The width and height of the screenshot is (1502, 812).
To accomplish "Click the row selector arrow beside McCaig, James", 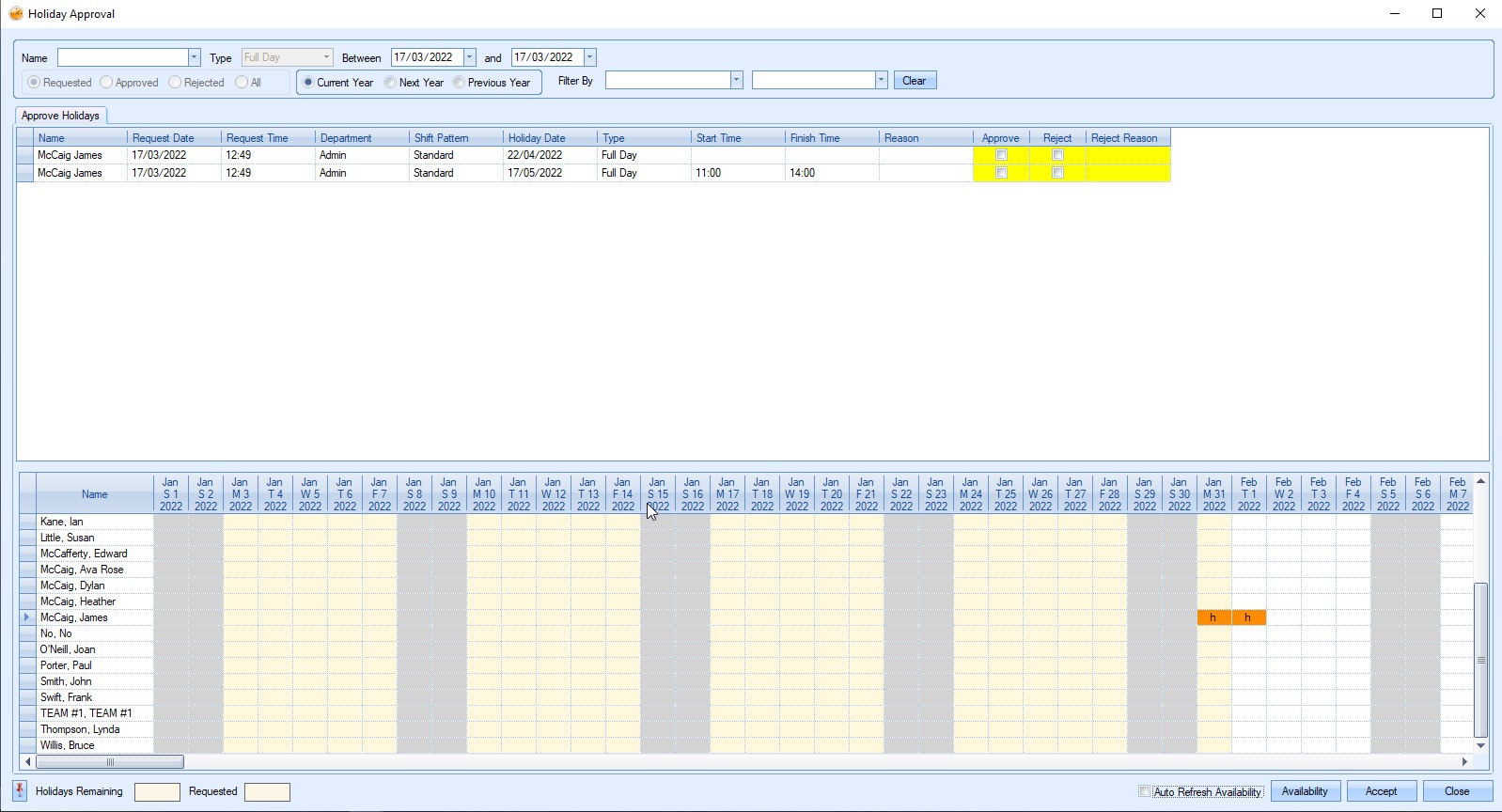I will click(x=26, y=617).
